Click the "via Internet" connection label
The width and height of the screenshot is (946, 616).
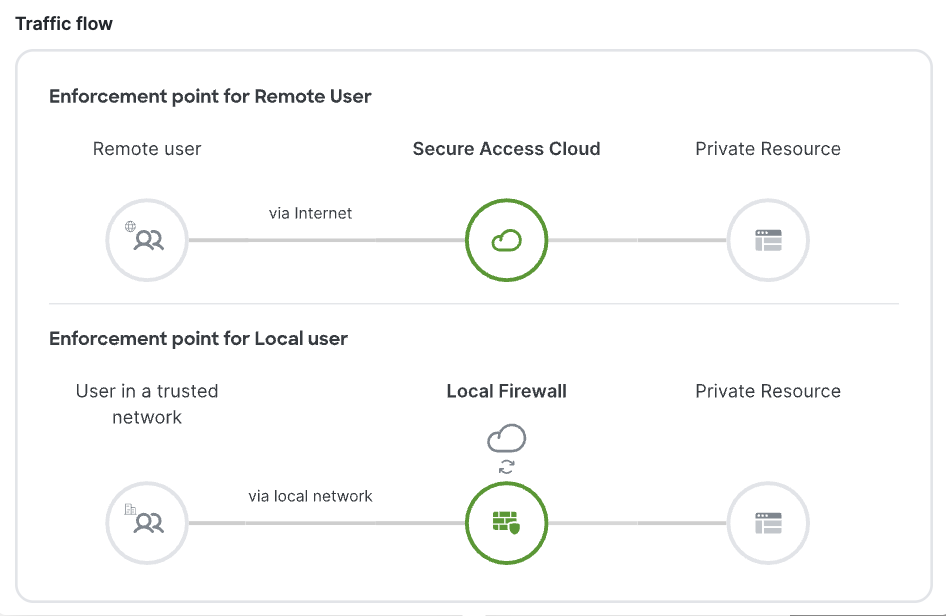tap(310, 213)
